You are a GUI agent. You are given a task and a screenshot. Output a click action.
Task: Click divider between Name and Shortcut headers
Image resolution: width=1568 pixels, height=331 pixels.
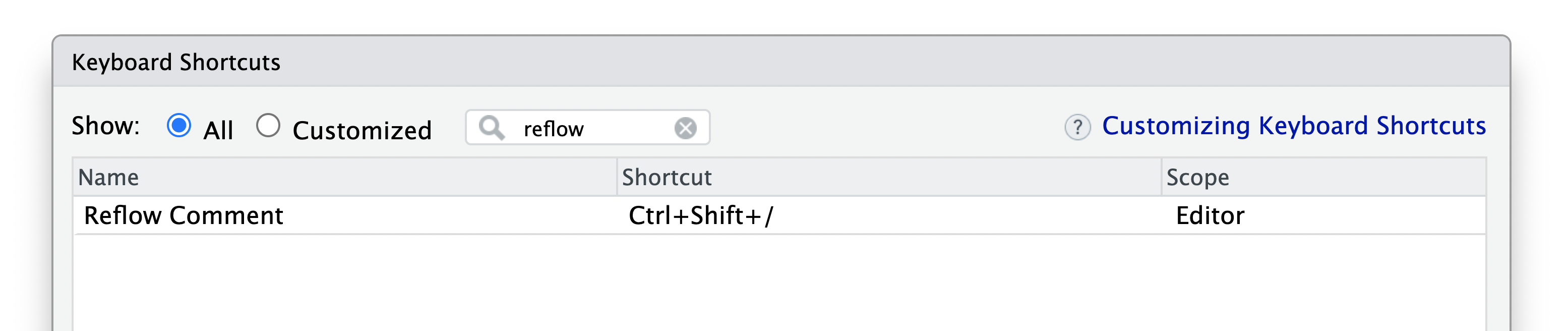pyautogui.click(x=617, y=178)
